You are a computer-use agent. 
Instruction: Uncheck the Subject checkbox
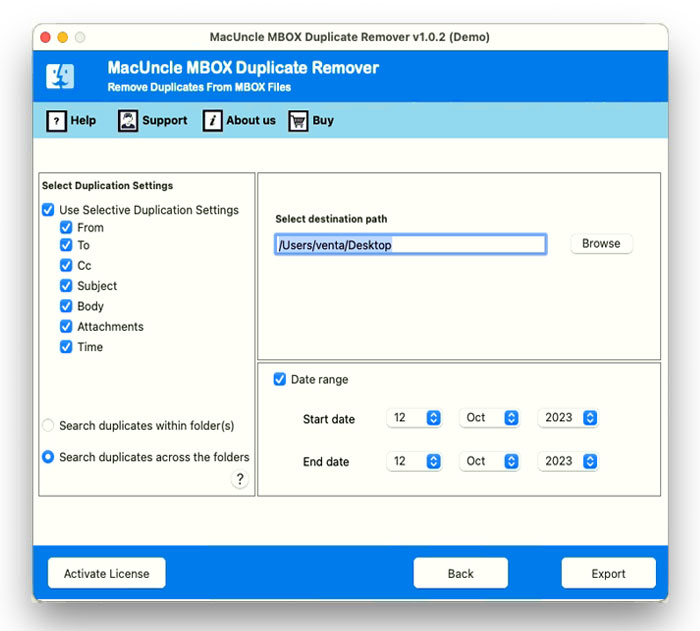click(67, 286)
